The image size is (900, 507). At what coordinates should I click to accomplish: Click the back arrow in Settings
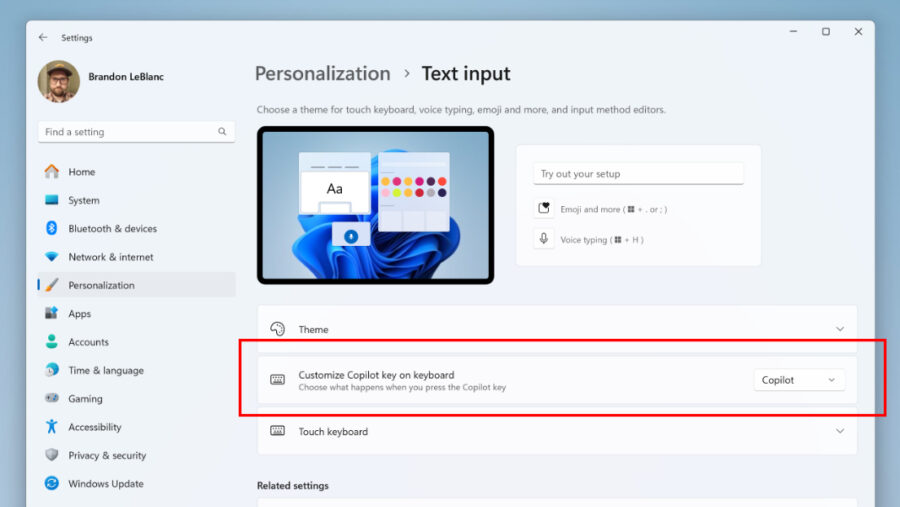point(43,37)
